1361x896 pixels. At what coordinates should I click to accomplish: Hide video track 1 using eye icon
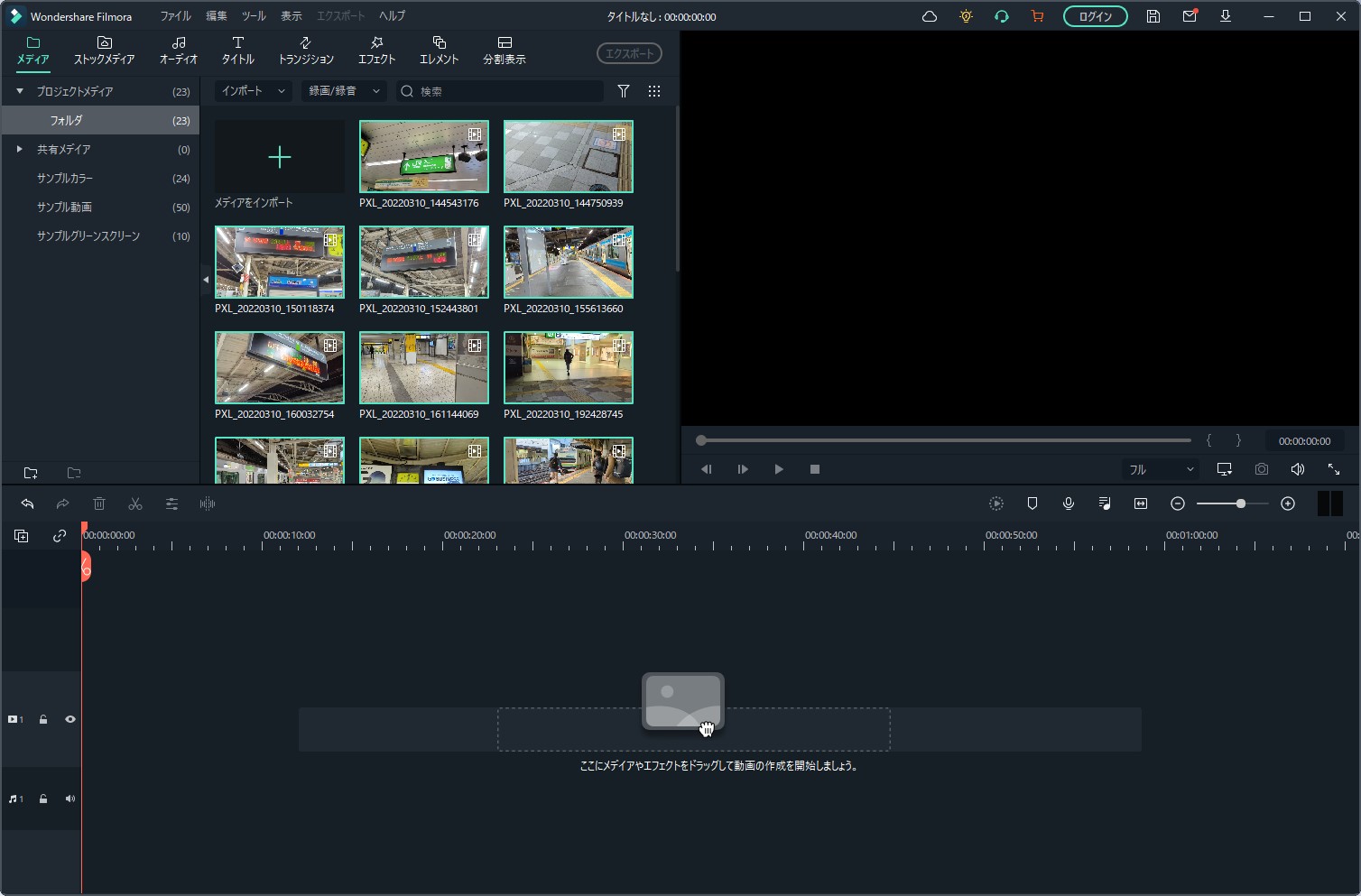pyautogui.click(x=69, y=719)
